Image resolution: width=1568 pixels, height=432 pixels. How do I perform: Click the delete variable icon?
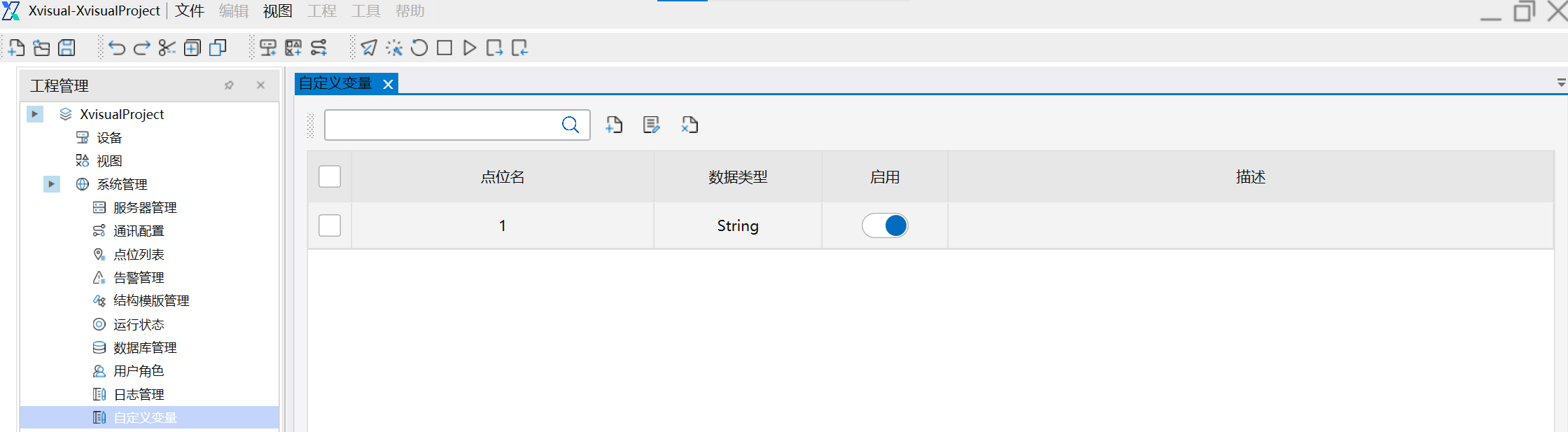point(689,125)
